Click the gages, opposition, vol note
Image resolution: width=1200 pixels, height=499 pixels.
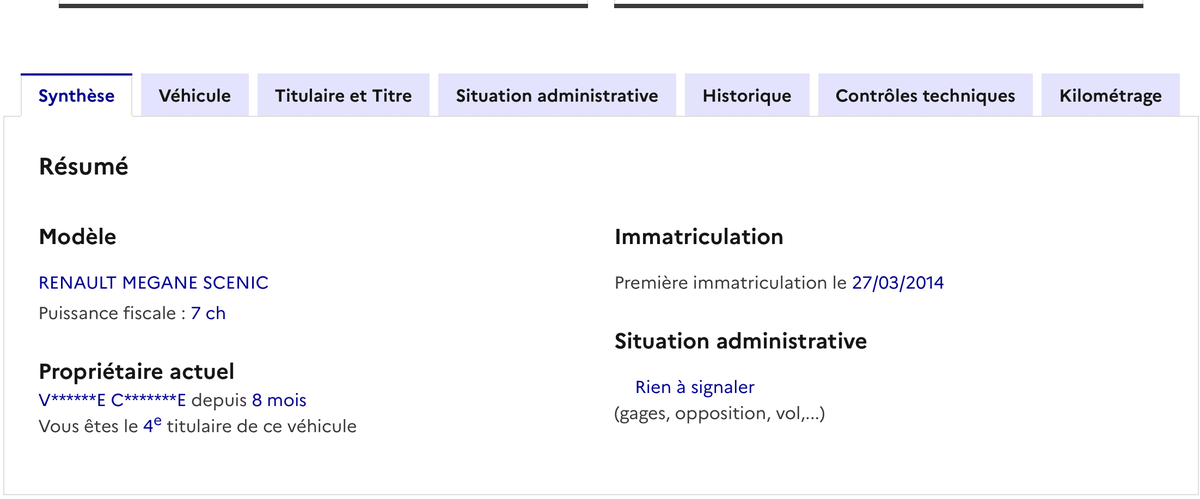719,413
